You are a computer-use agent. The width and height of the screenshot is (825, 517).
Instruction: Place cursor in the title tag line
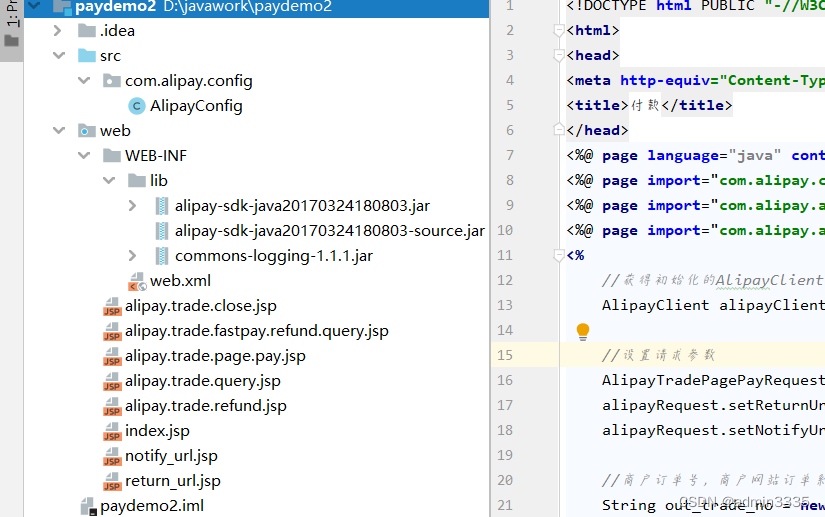coord(649,105)
